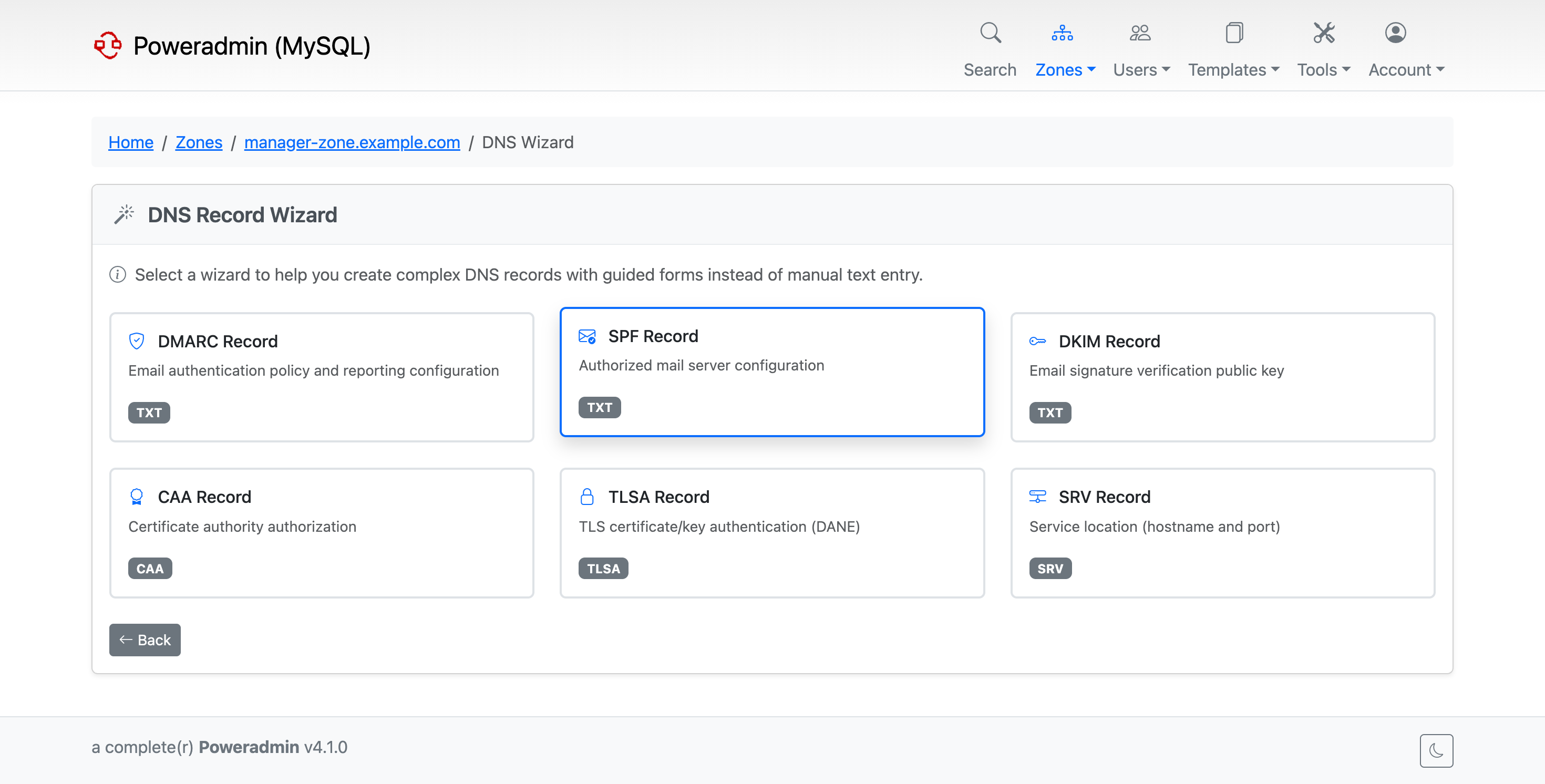
Task: Click the Zones network icon
Action: 1062,33
